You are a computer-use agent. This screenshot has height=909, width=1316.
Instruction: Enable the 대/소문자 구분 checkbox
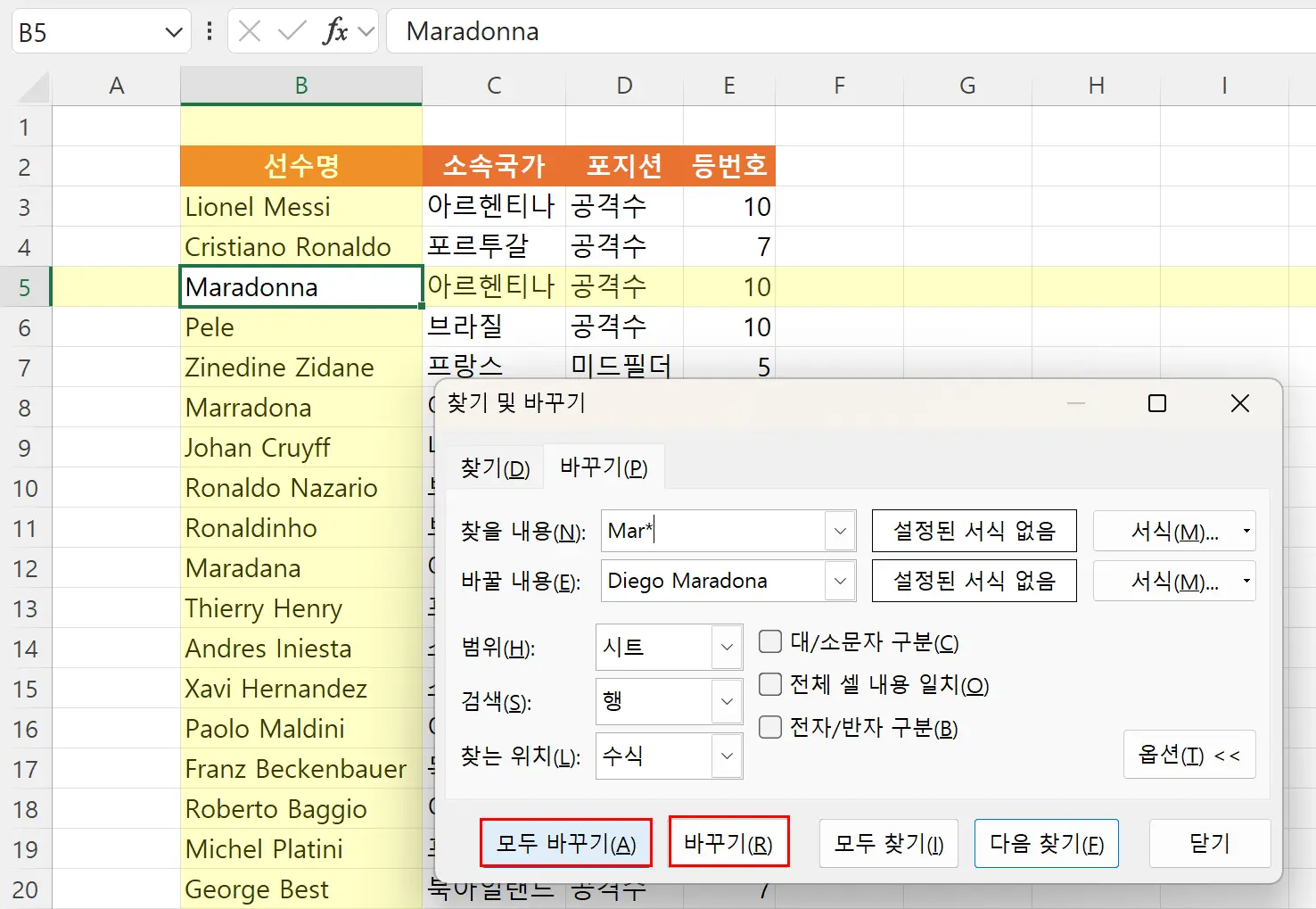769,640
